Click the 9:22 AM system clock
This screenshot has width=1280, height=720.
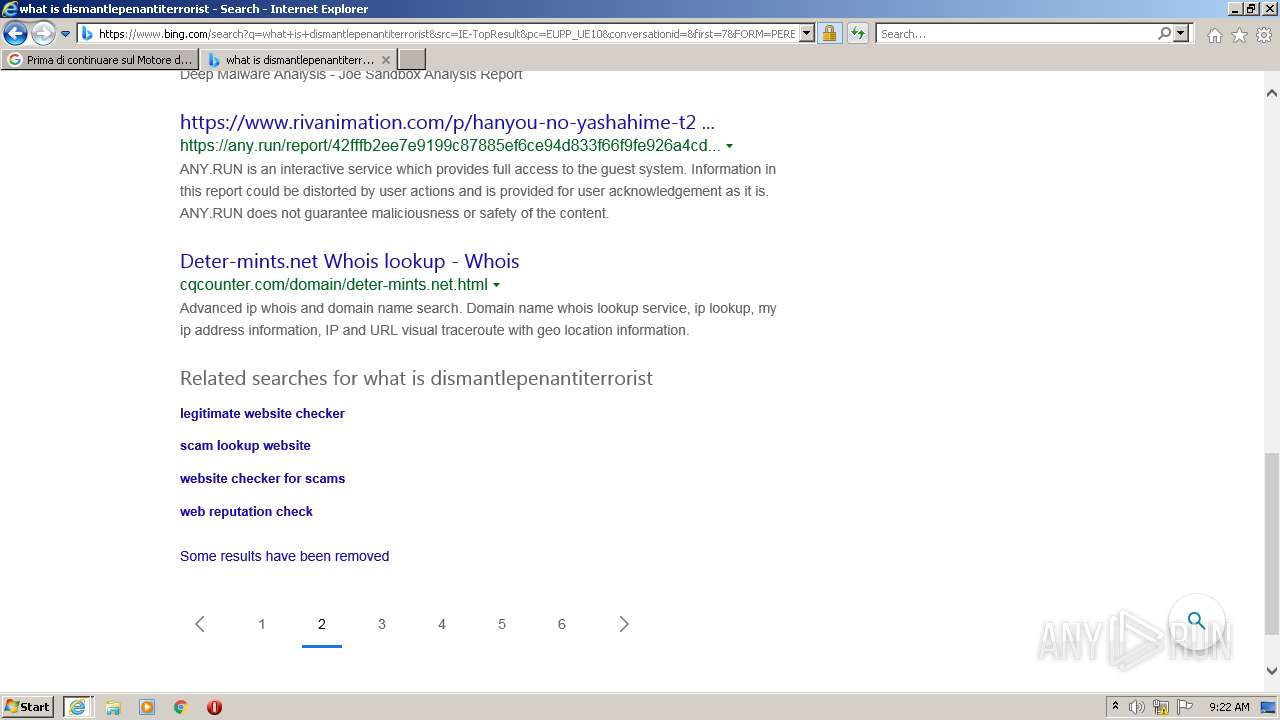click(1229, 707)
